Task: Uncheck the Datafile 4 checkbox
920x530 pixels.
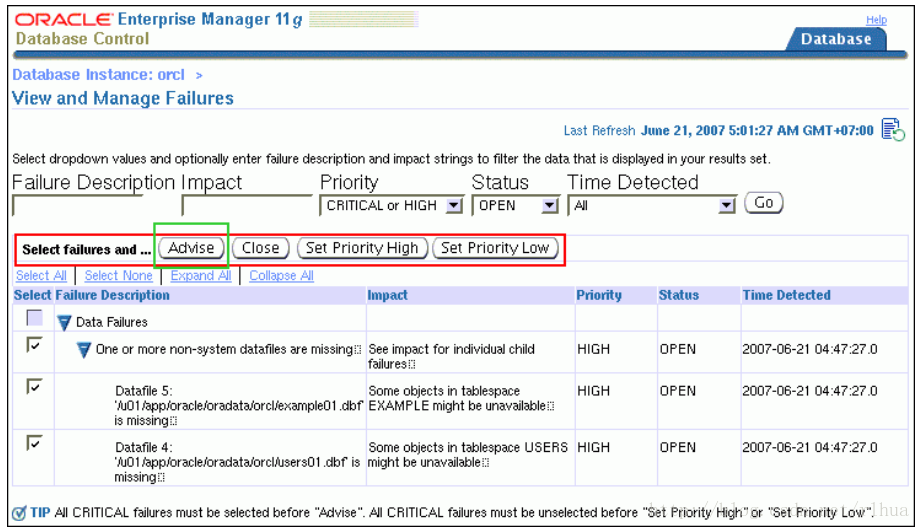Action: point(35,443)
